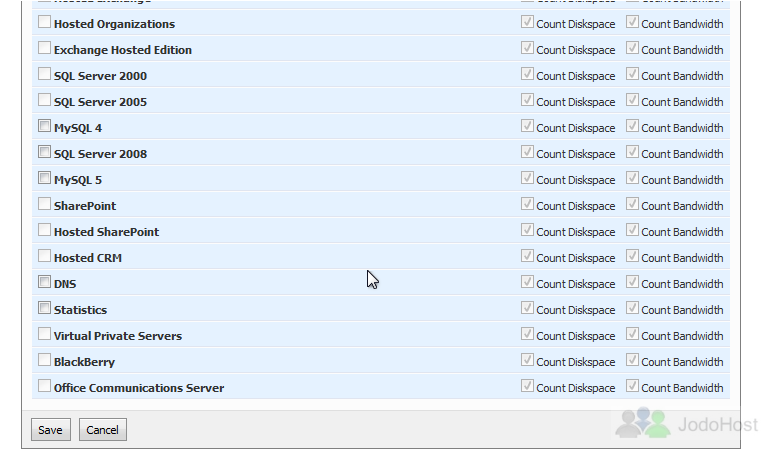The image size is (776, 450).
Task: Click the Hosted Organizations label text
Action: [114, 24]
